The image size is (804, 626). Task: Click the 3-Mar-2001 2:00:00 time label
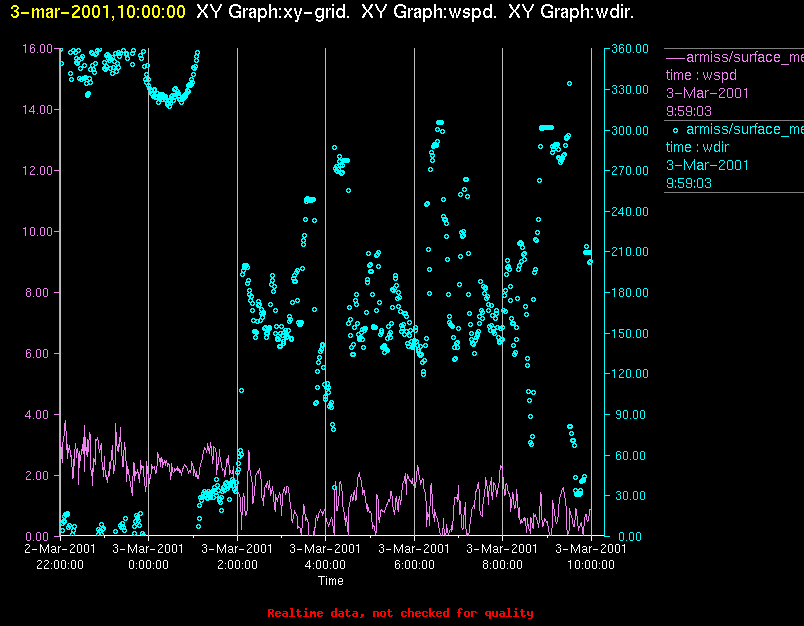click(x=237, y=557)
